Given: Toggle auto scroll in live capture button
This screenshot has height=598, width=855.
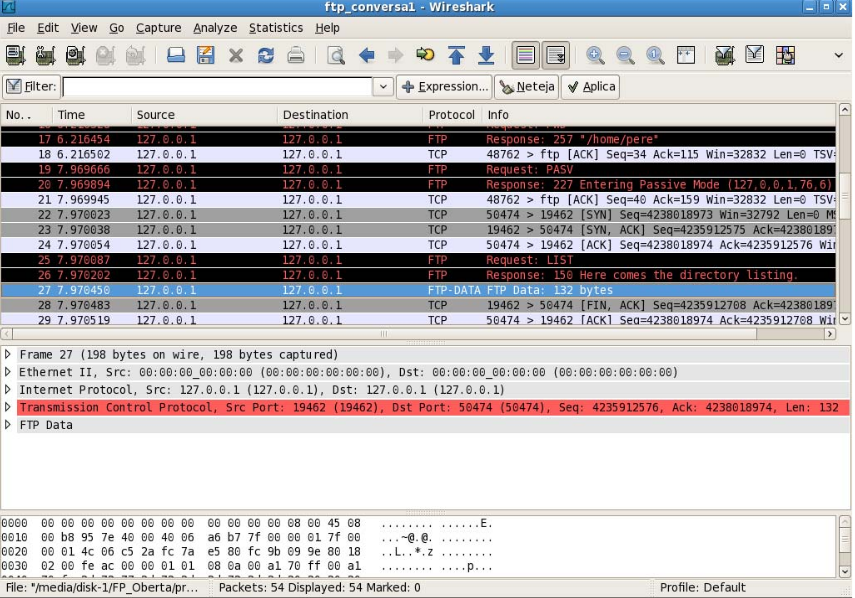Looking at the screenshot, I should click(556, 55).
